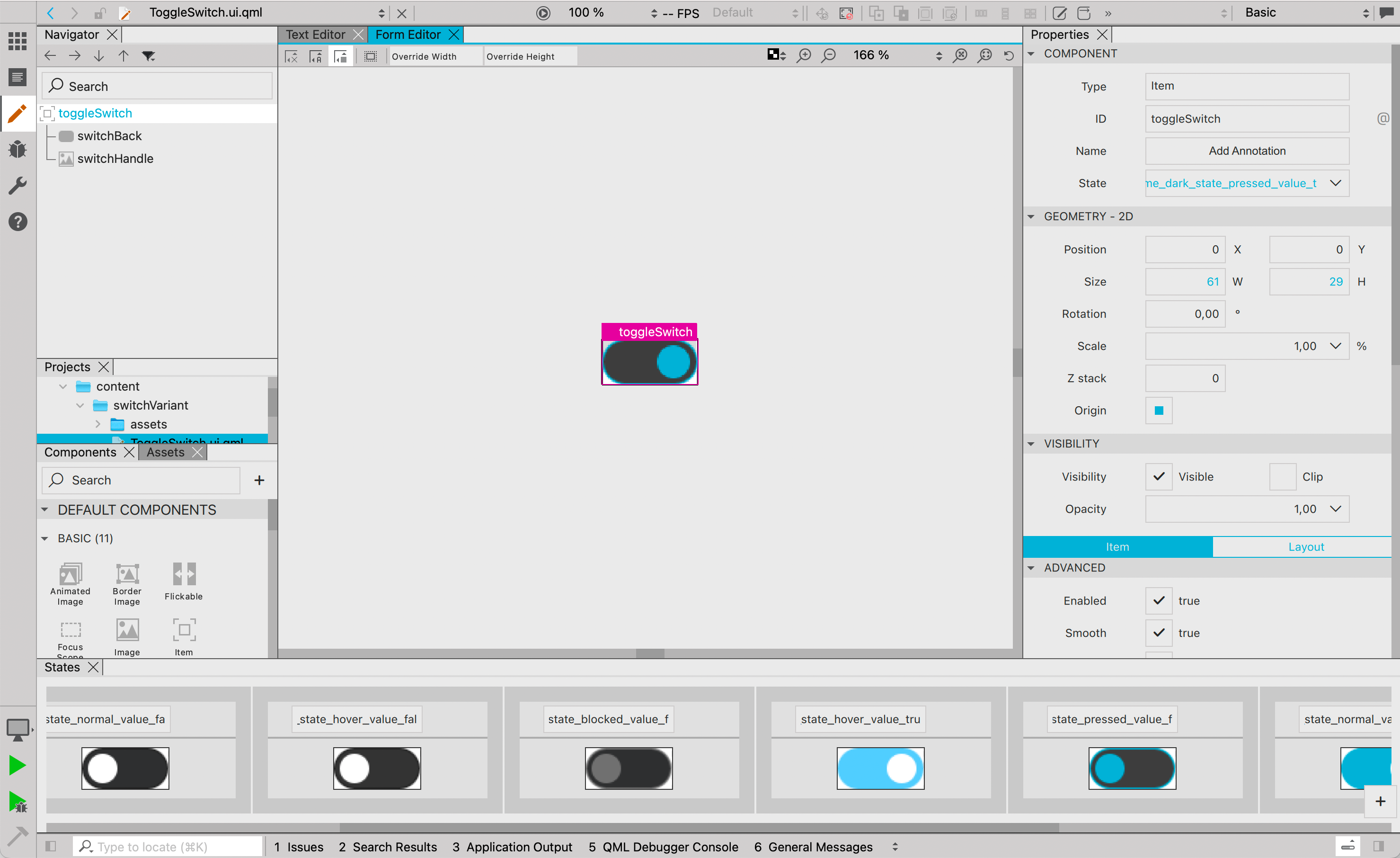Switch to the Text Editor tab
Image resolution: width=1400 pixels, height=858 pixels.
point(315,35)
